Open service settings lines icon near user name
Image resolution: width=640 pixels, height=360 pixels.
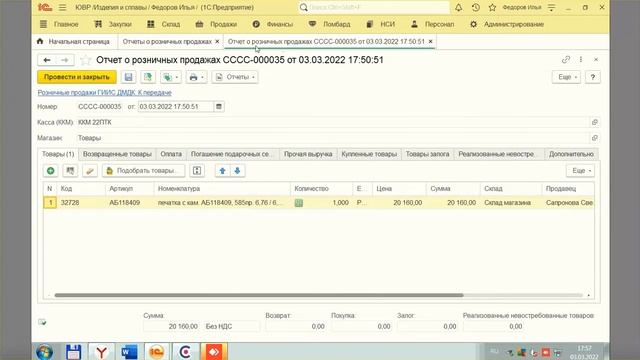point(551,7)
